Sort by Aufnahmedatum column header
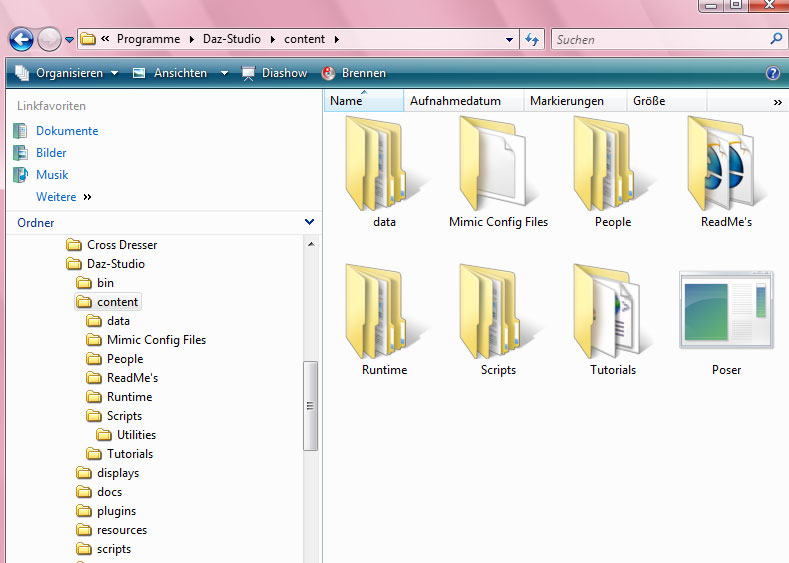 [463, 101]
